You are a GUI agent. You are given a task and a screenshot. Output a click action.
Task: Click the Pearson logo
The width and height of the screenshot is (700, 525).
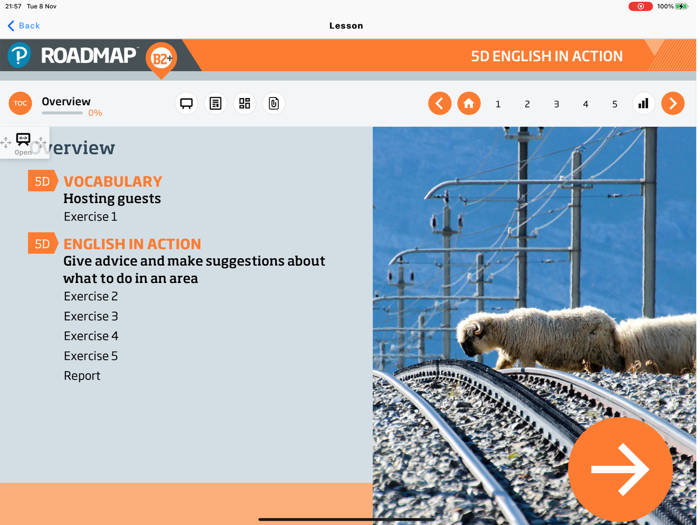[x=19, y=55]
